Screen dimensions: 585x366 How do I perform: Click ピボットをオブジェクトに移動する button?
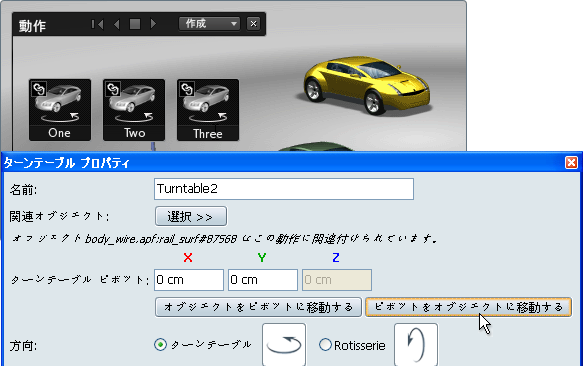click(469, 307)
